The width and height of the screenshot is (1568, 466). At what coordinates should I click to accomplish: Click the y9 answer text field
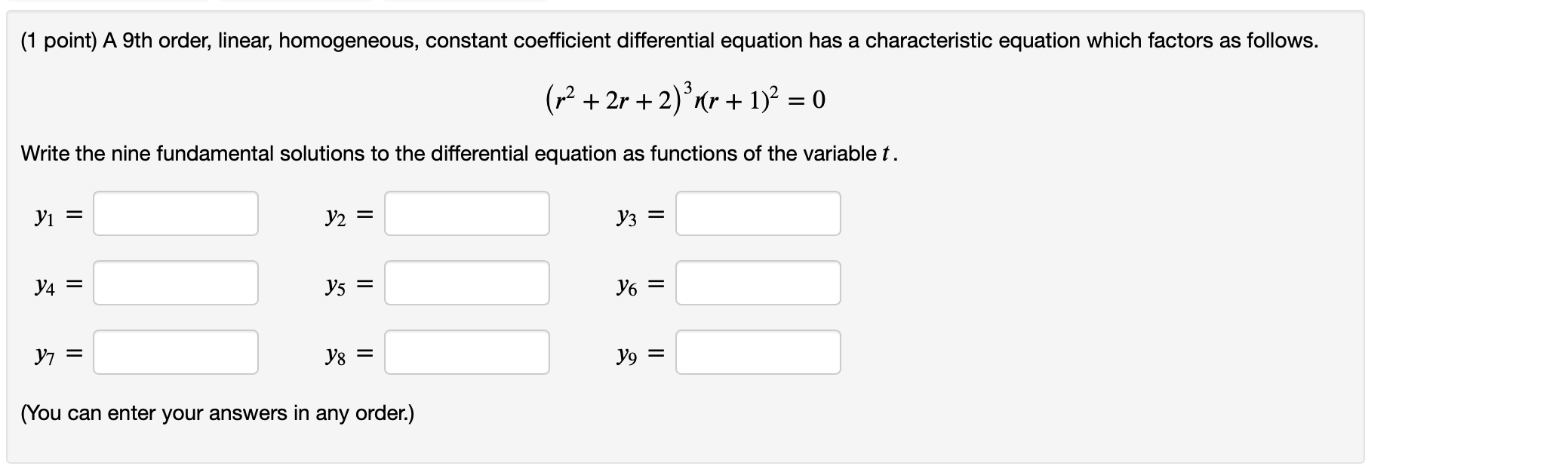click(758, 352)
